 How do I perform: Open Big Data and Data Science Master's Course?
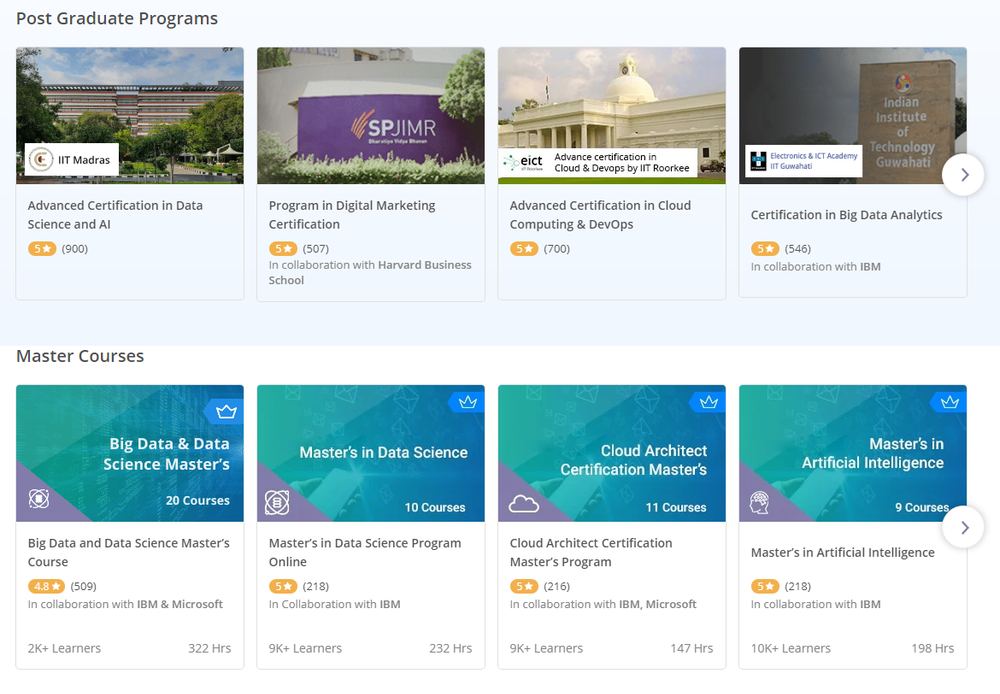[129, 552]
